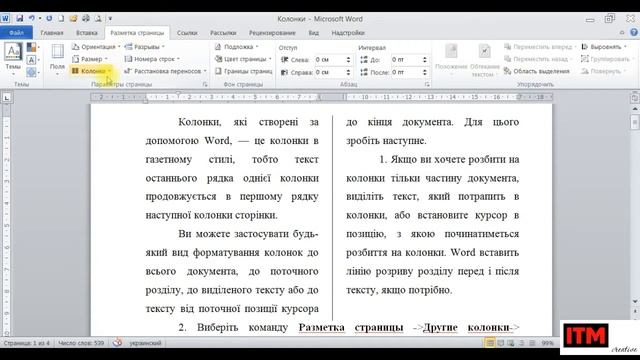Switch to Draft view in status bar
Screen dimensions: 640x360
[x=532, y=343]
